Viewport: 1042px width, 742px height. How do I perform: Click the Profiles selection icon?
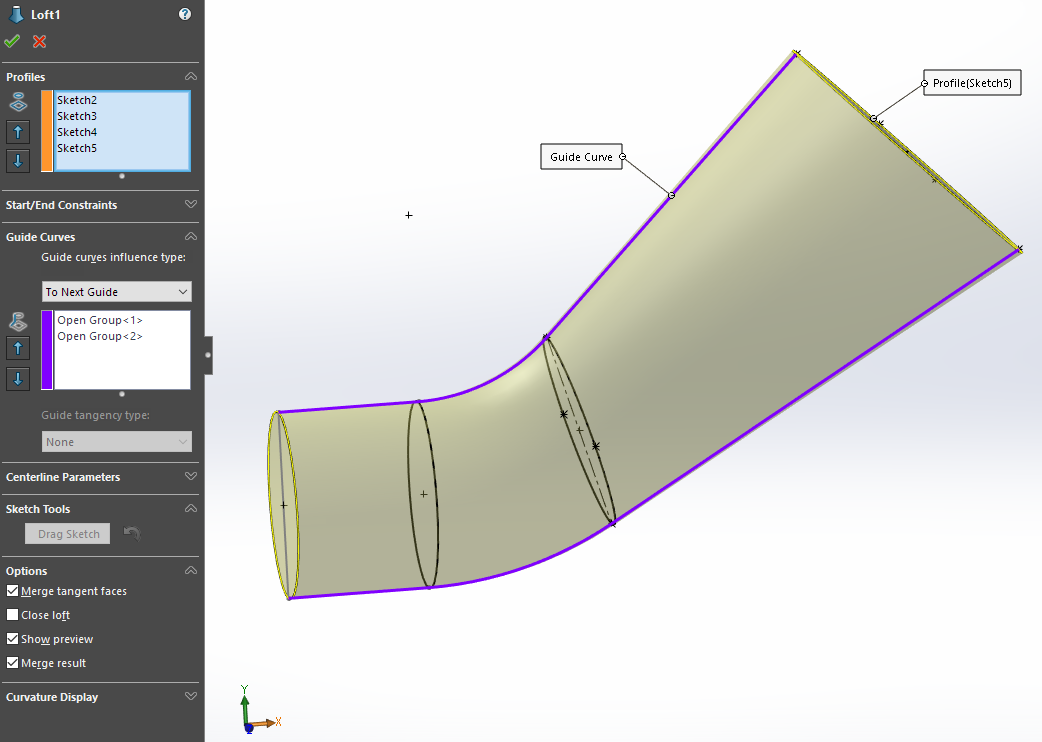pos(17,101)
